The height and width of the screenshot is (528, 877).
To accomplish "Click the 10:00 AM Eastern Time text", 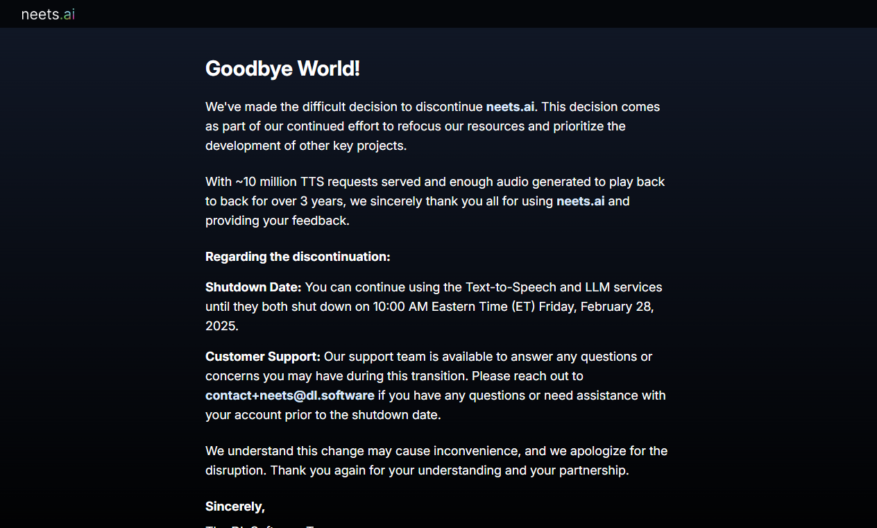I will pos(440,307).
